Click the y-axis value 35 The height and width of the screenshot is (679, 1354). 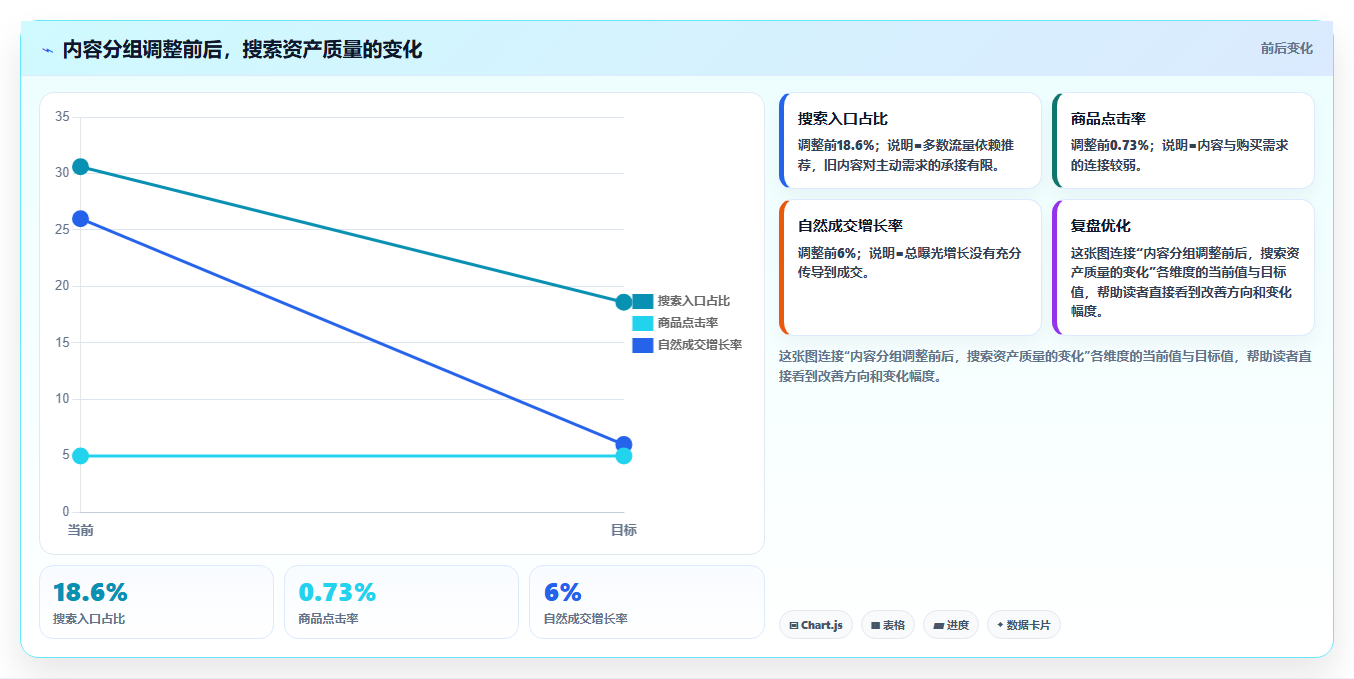[x=62, y=117]
